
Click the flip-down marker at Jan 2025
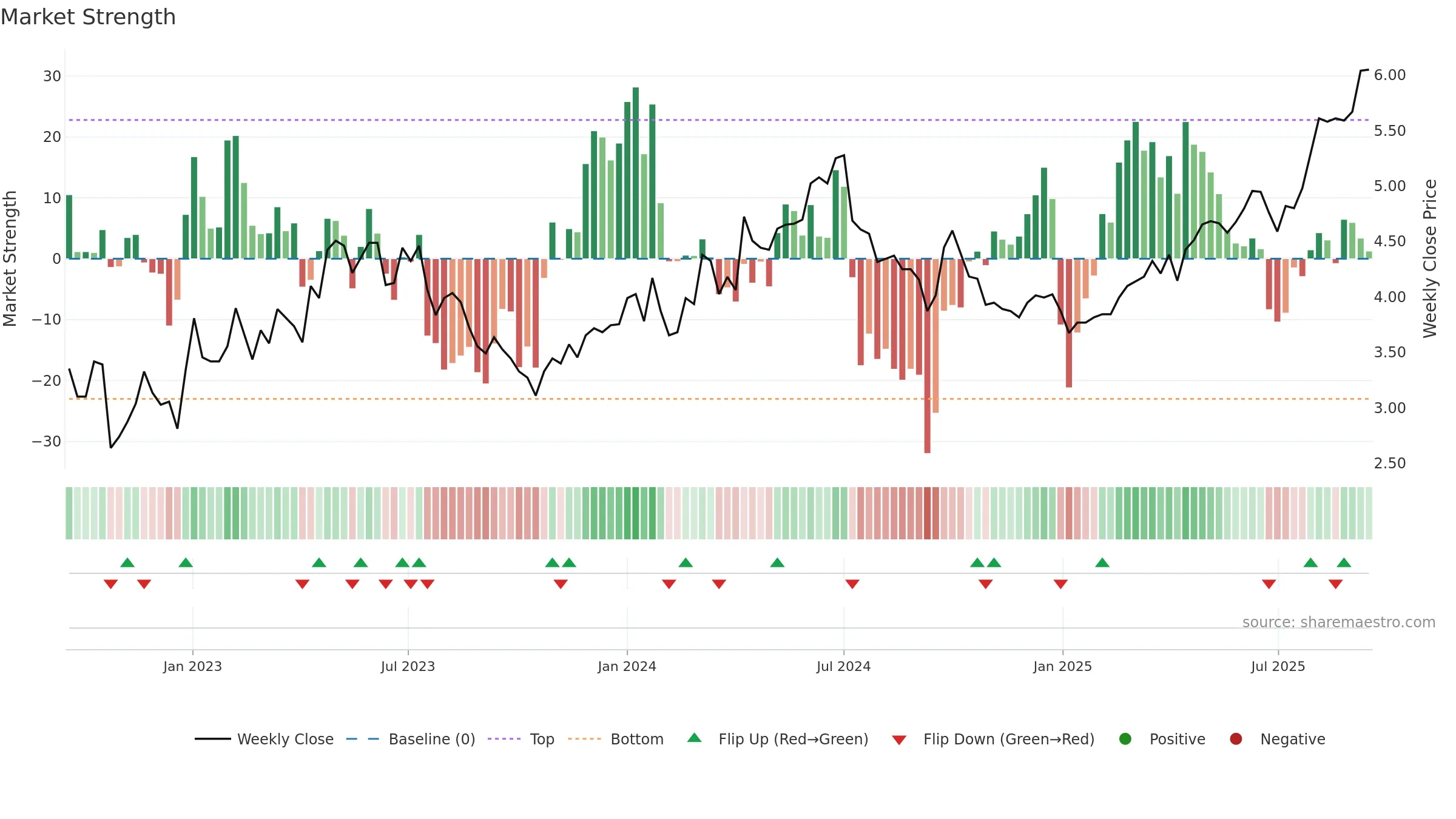[1060, 584]
